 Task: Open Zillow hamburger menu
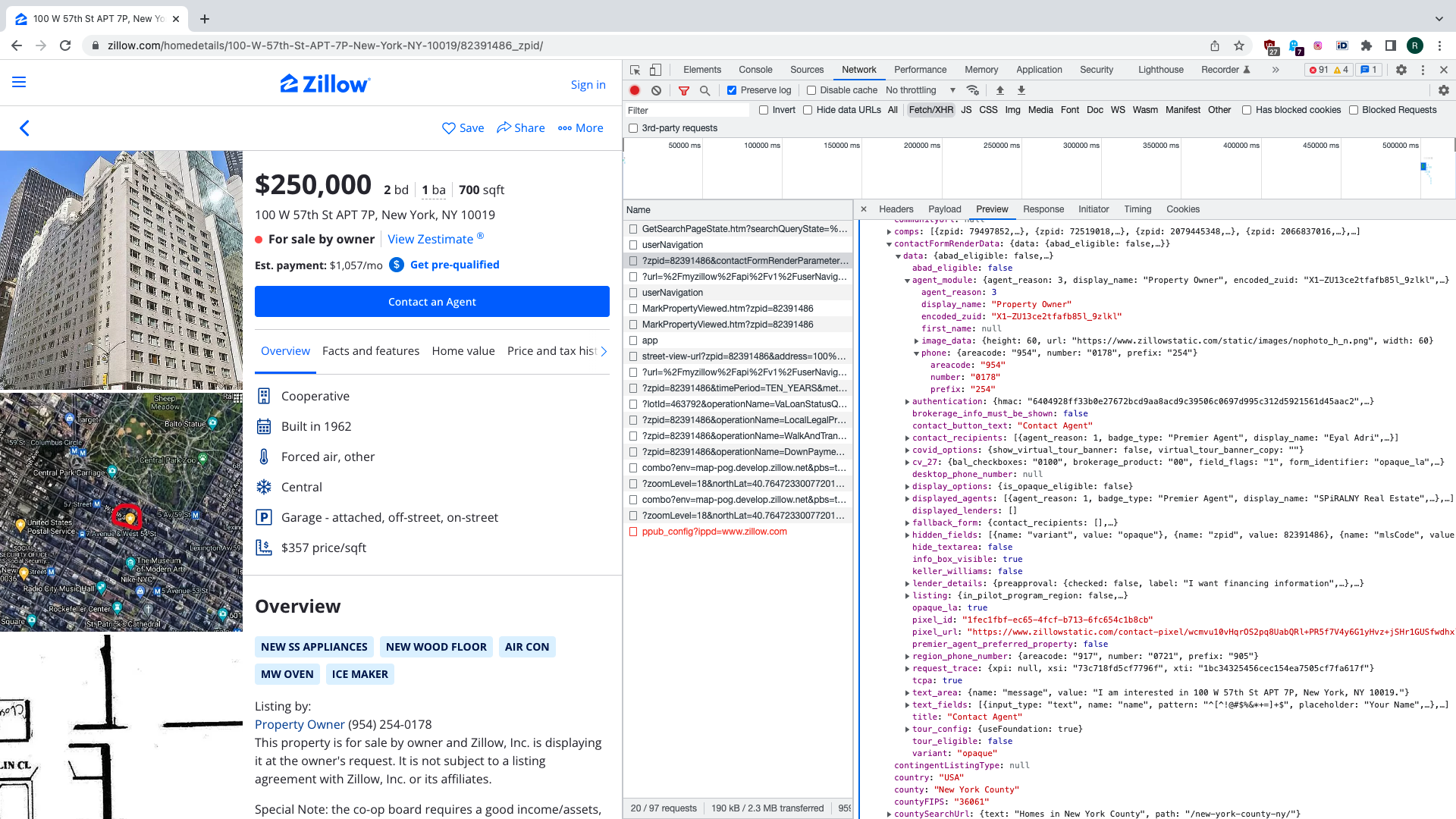coord(19,82)
